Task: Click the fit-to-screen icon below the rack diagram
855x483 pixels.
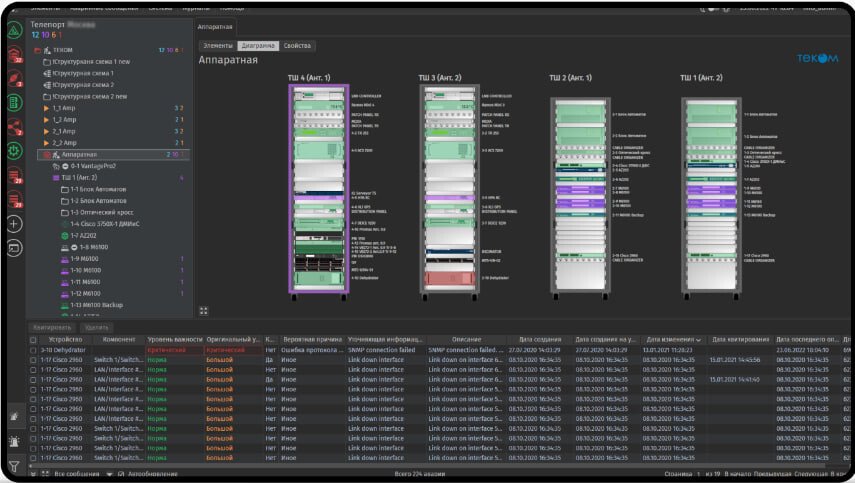Action: 204,311
